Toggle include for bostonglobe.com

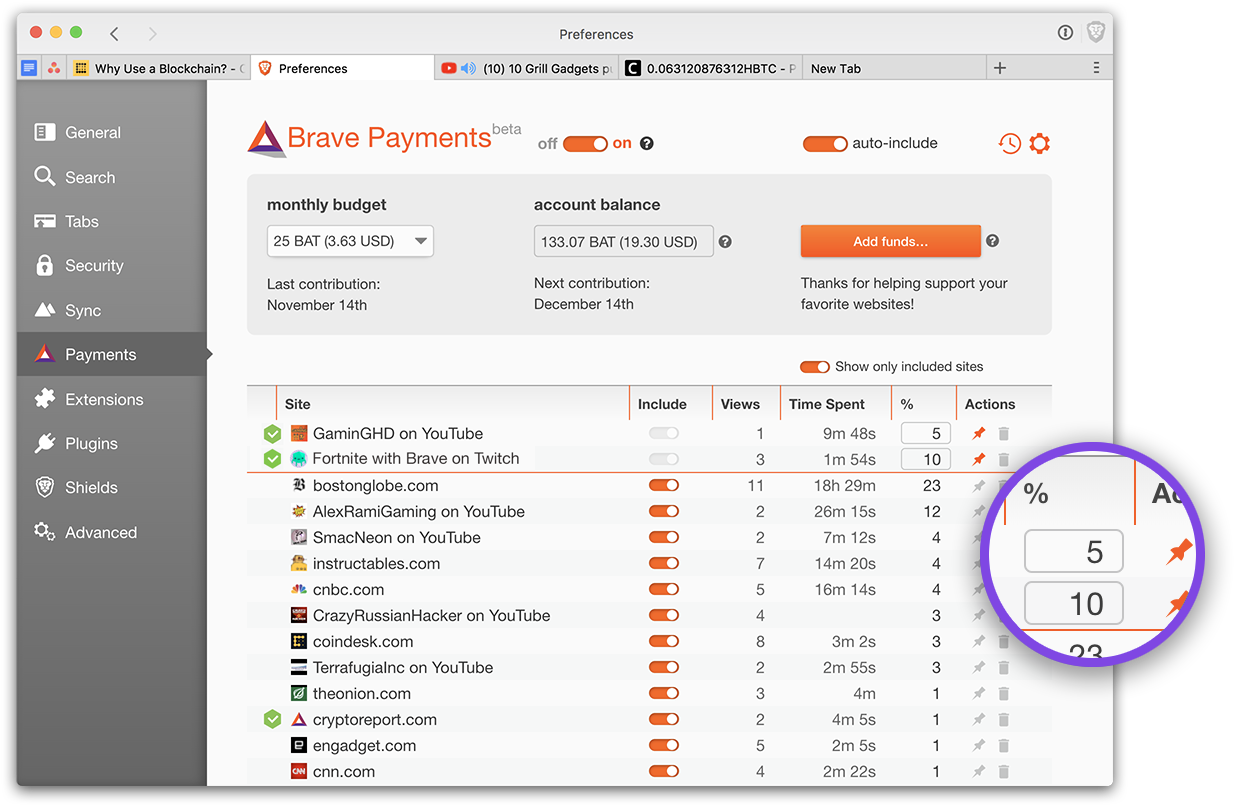click(x=664, y=485)
